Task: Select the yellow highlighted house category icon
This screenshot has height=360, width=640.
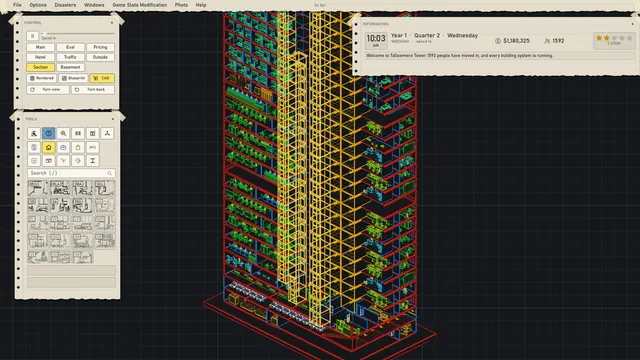Action: (49, 147)
